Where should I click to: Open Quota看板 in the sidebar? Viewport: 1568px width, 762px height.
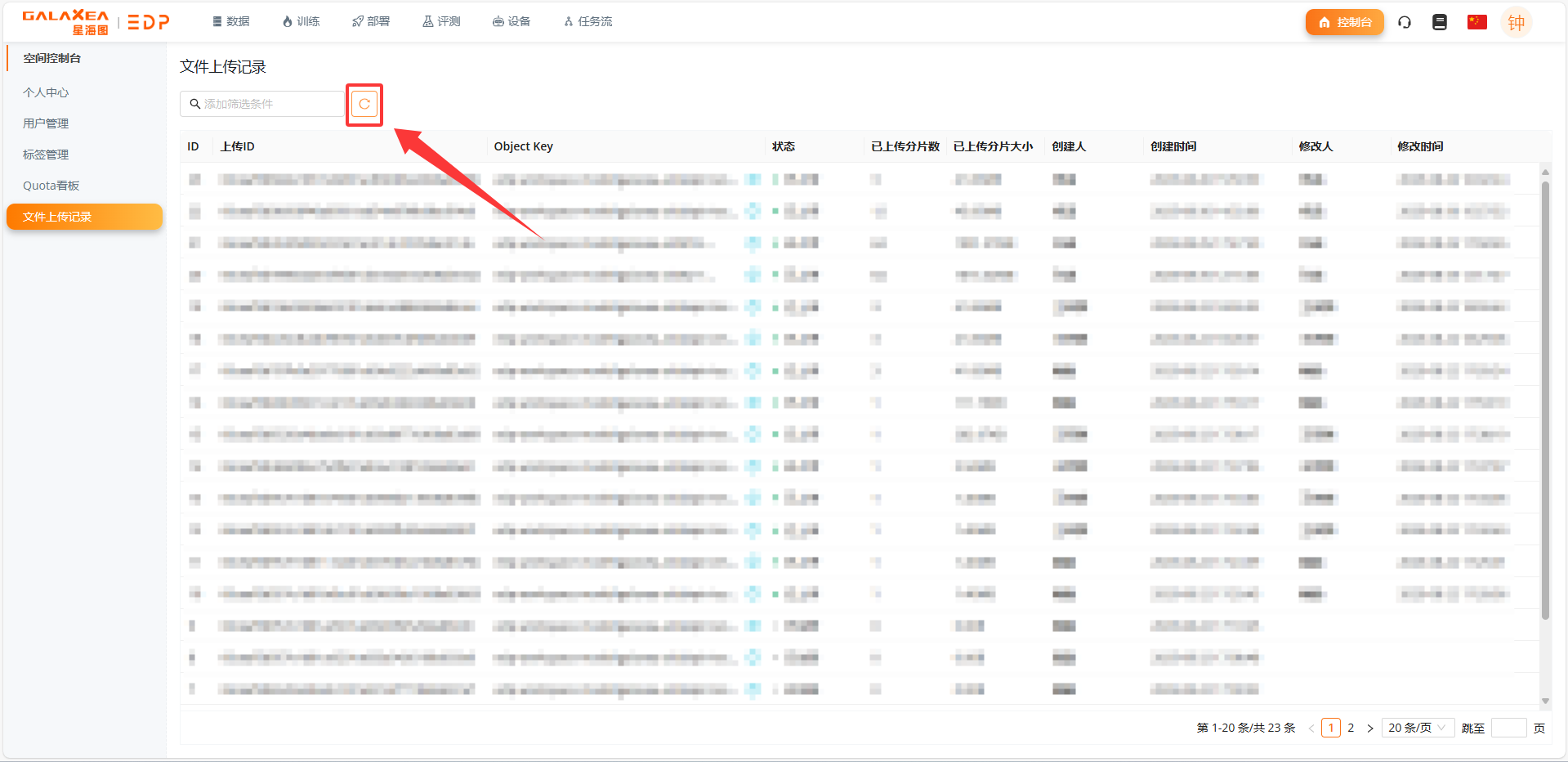[x=51, y=186]
